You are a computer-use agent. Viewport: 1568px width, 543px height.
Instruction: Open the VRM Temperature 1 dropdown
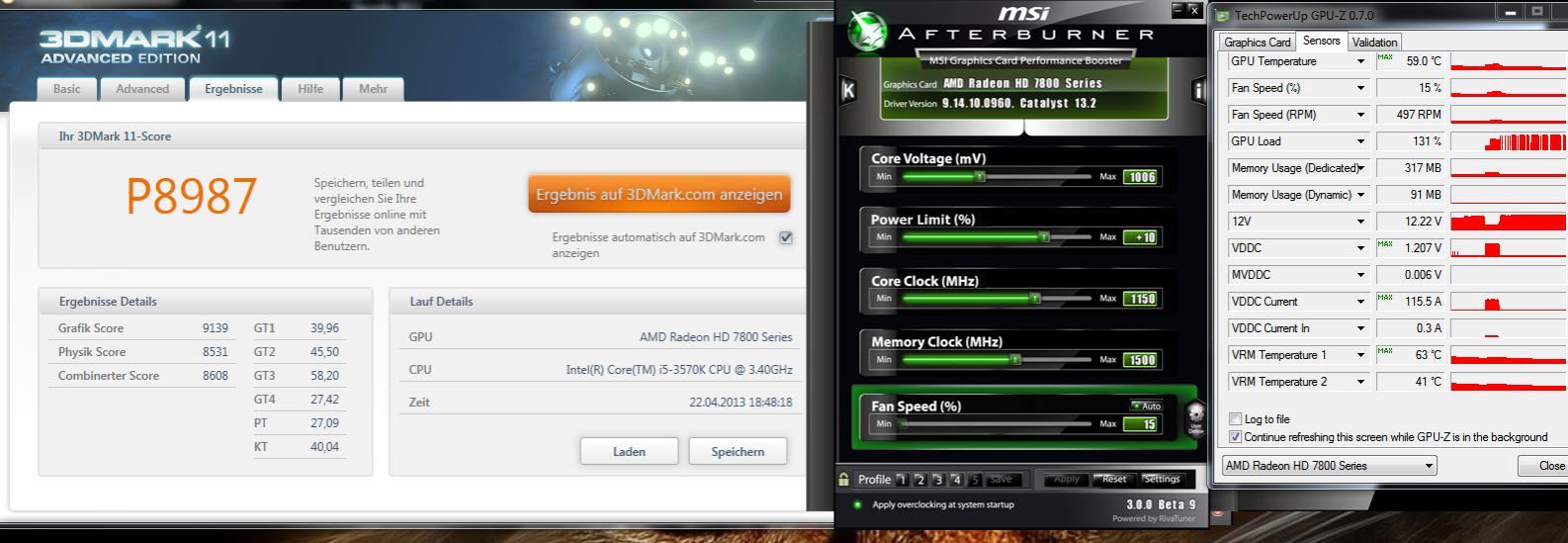(1360, 355)
